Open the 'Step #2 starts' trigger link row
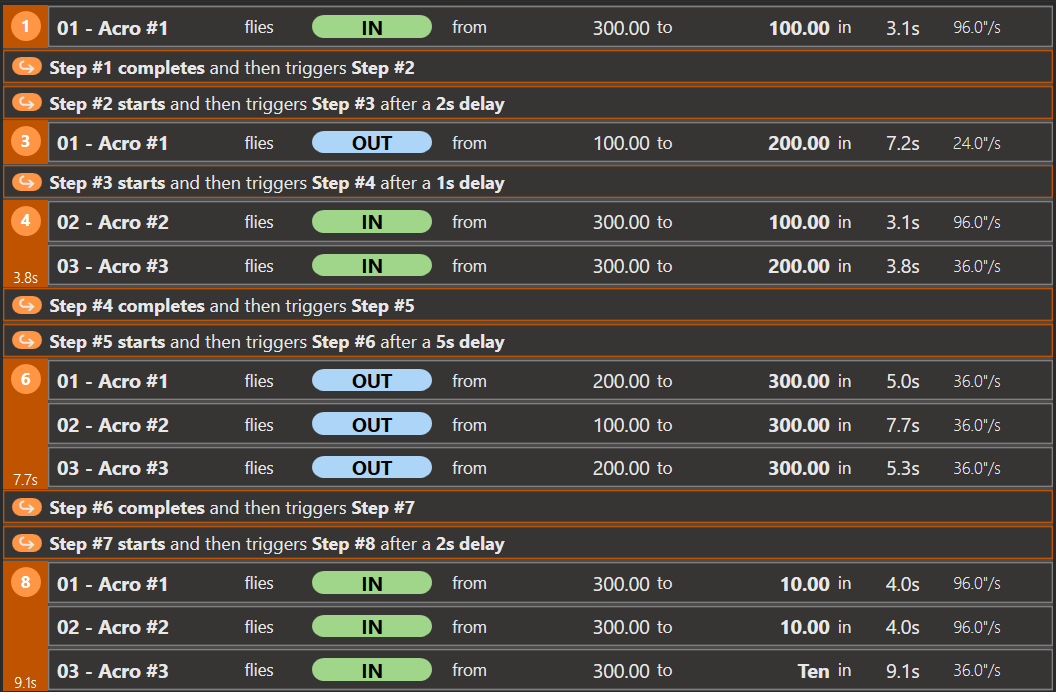The width and height of the screenshot is (1056, 692). [x=277, y=104]
